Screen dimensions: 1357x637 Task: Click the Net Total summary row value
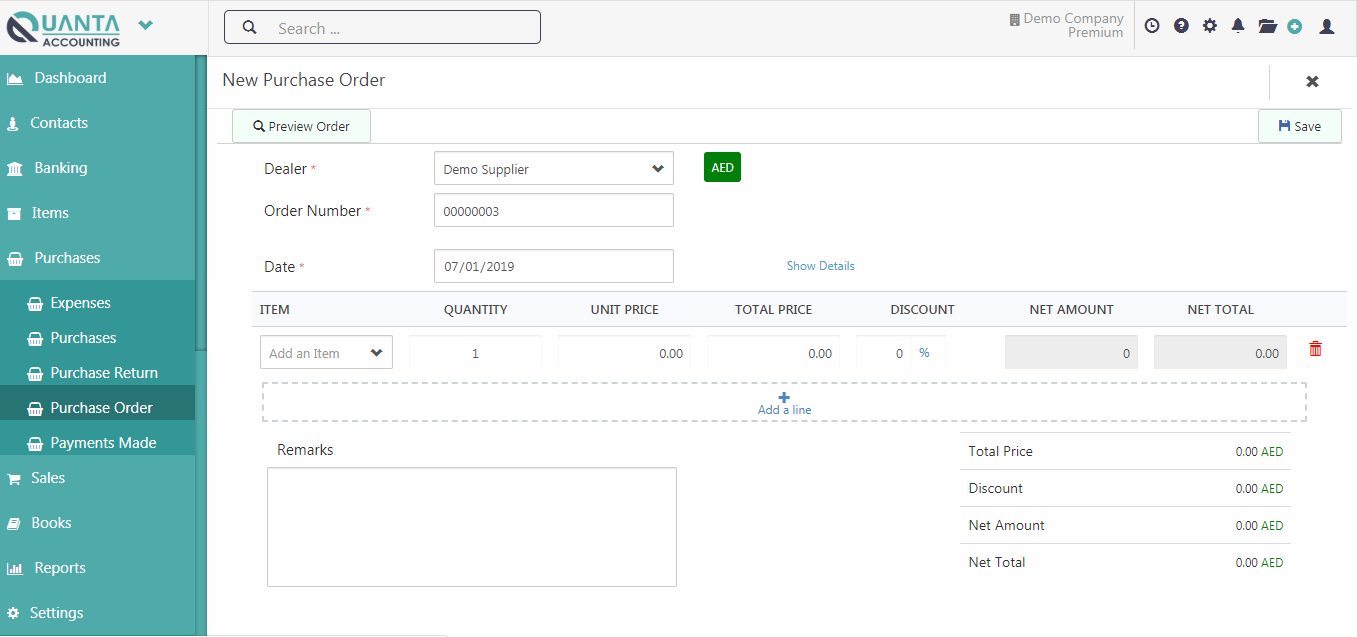(1259, 562)
